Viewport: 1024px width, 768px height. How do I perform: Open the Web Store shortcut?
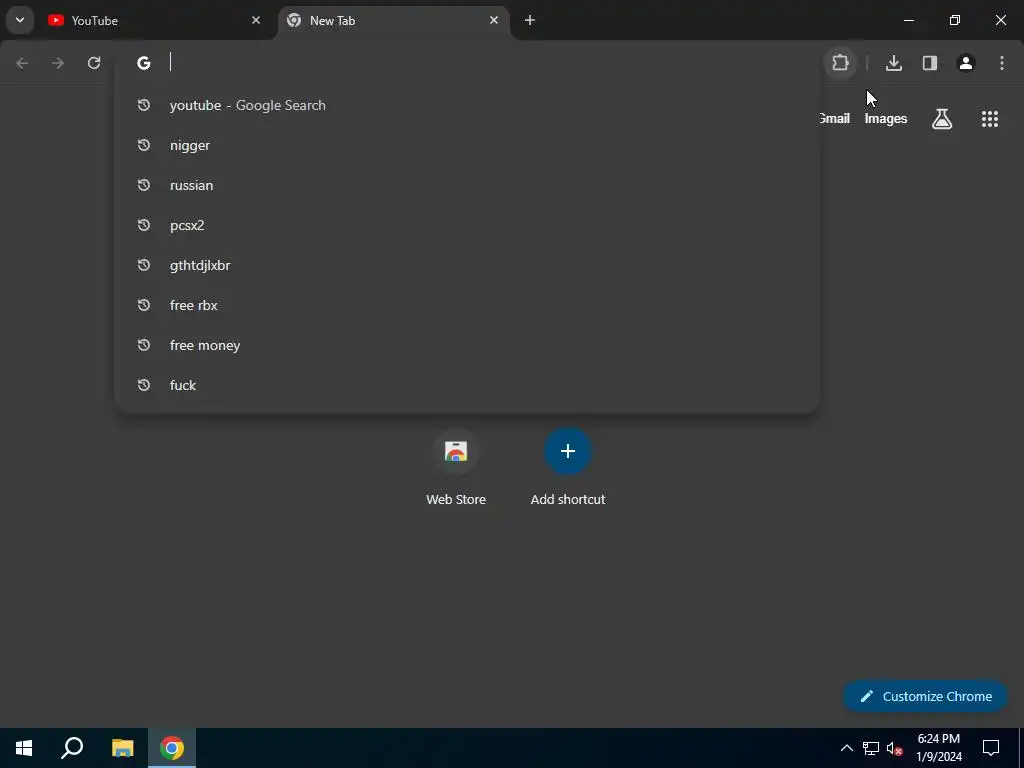(456, 467)
